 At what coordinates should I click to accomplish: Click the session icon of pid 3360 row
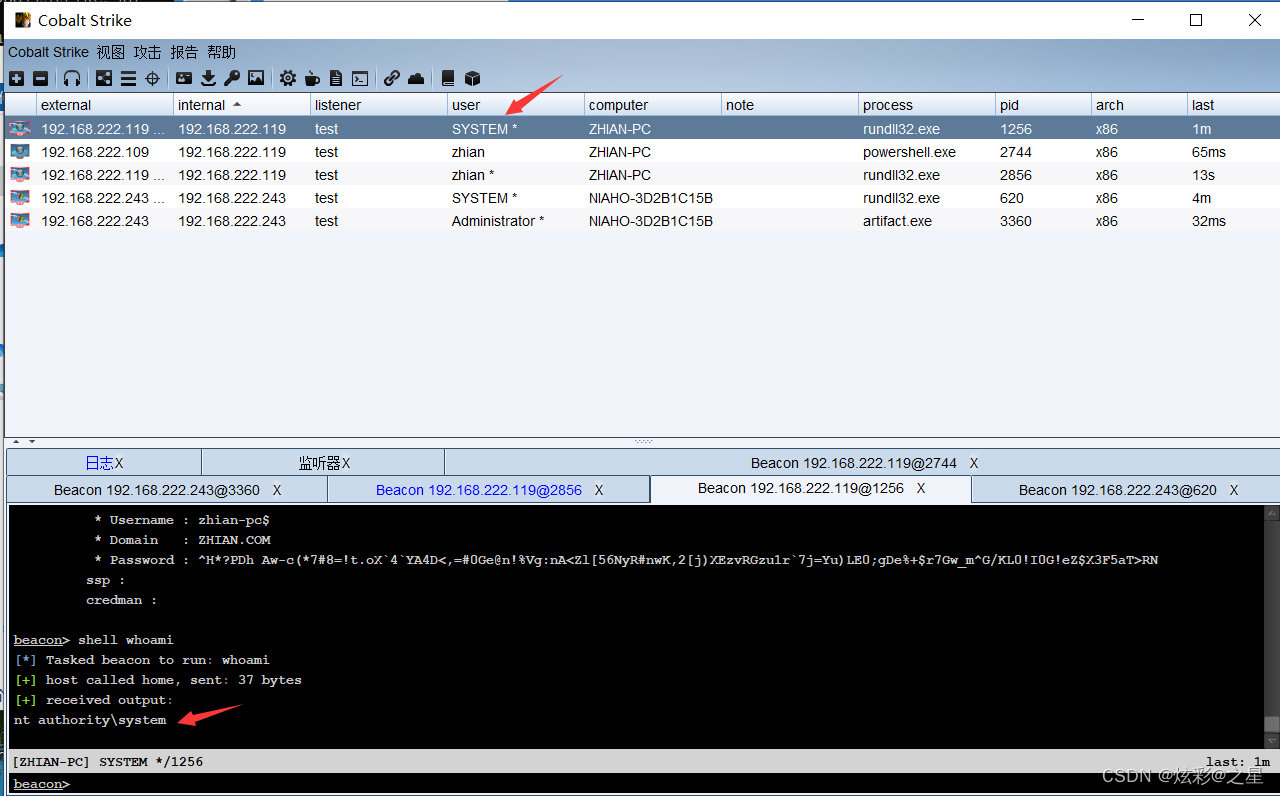pyautogui.click(x=20, y=220)
